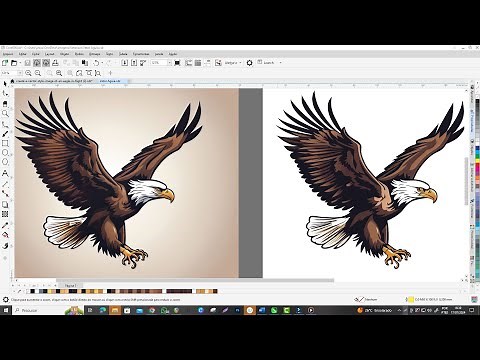Open File Explorer from the taskbar
The width and height of the screenshot is (480, 360).
[x=115, y=310]
